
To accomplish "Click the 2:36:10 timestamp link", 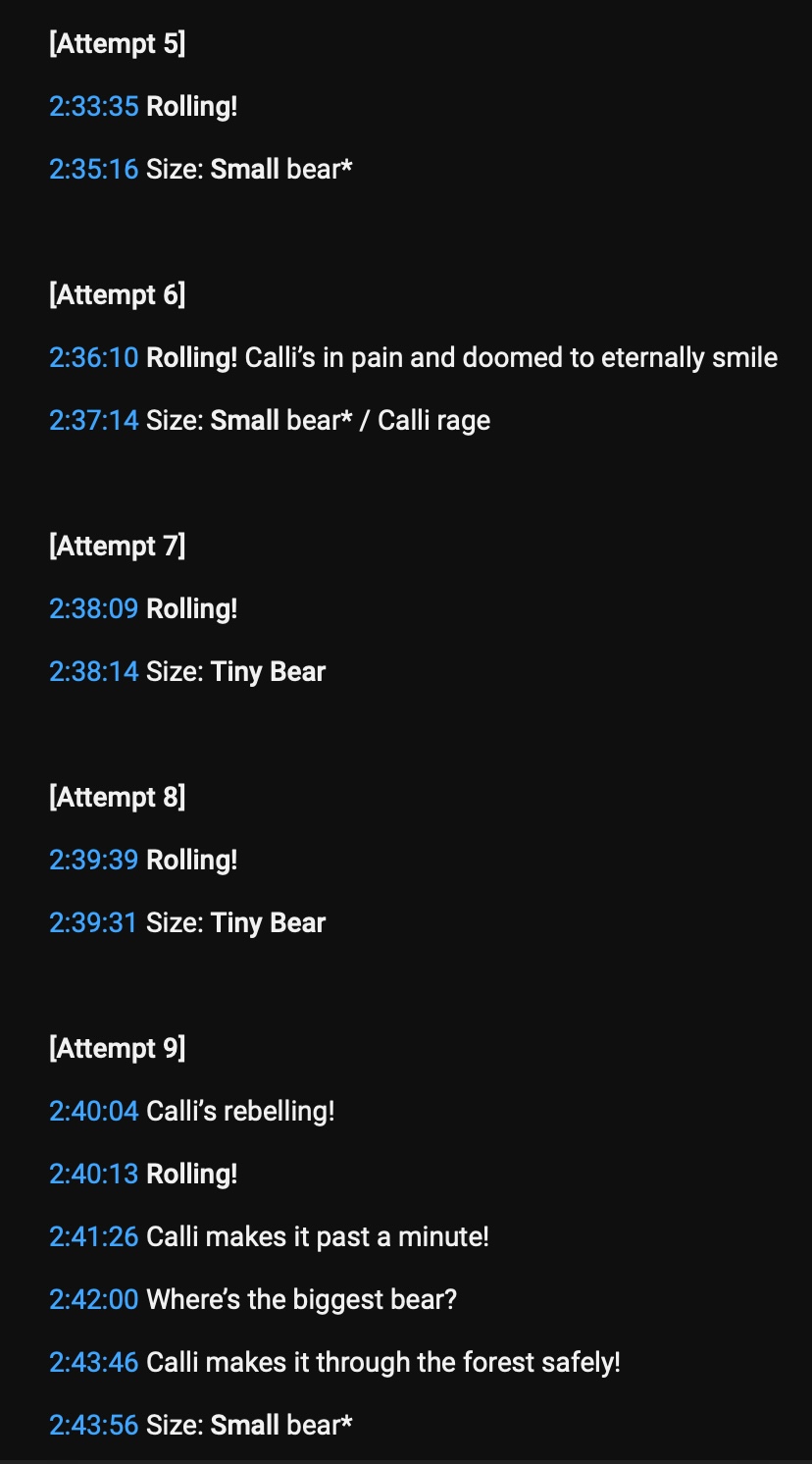I will click(x=94, y=357).
